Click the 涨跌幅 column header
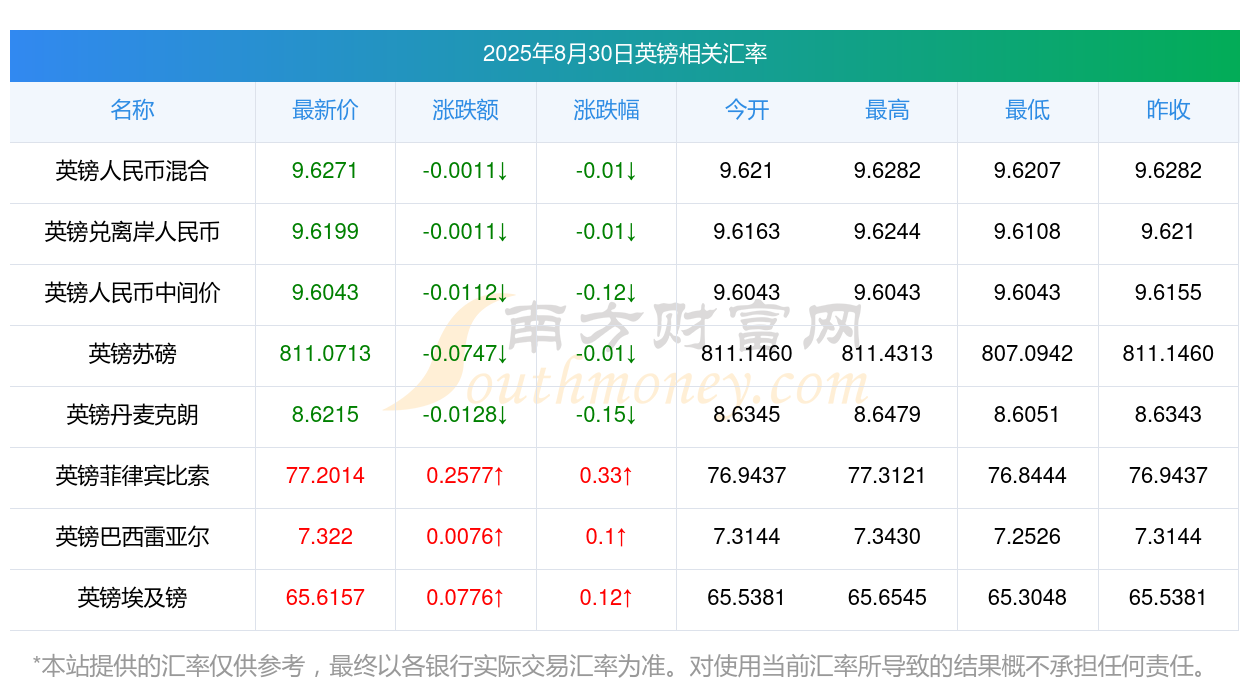This screenshot has height=698, width=1250. point(606,110)
